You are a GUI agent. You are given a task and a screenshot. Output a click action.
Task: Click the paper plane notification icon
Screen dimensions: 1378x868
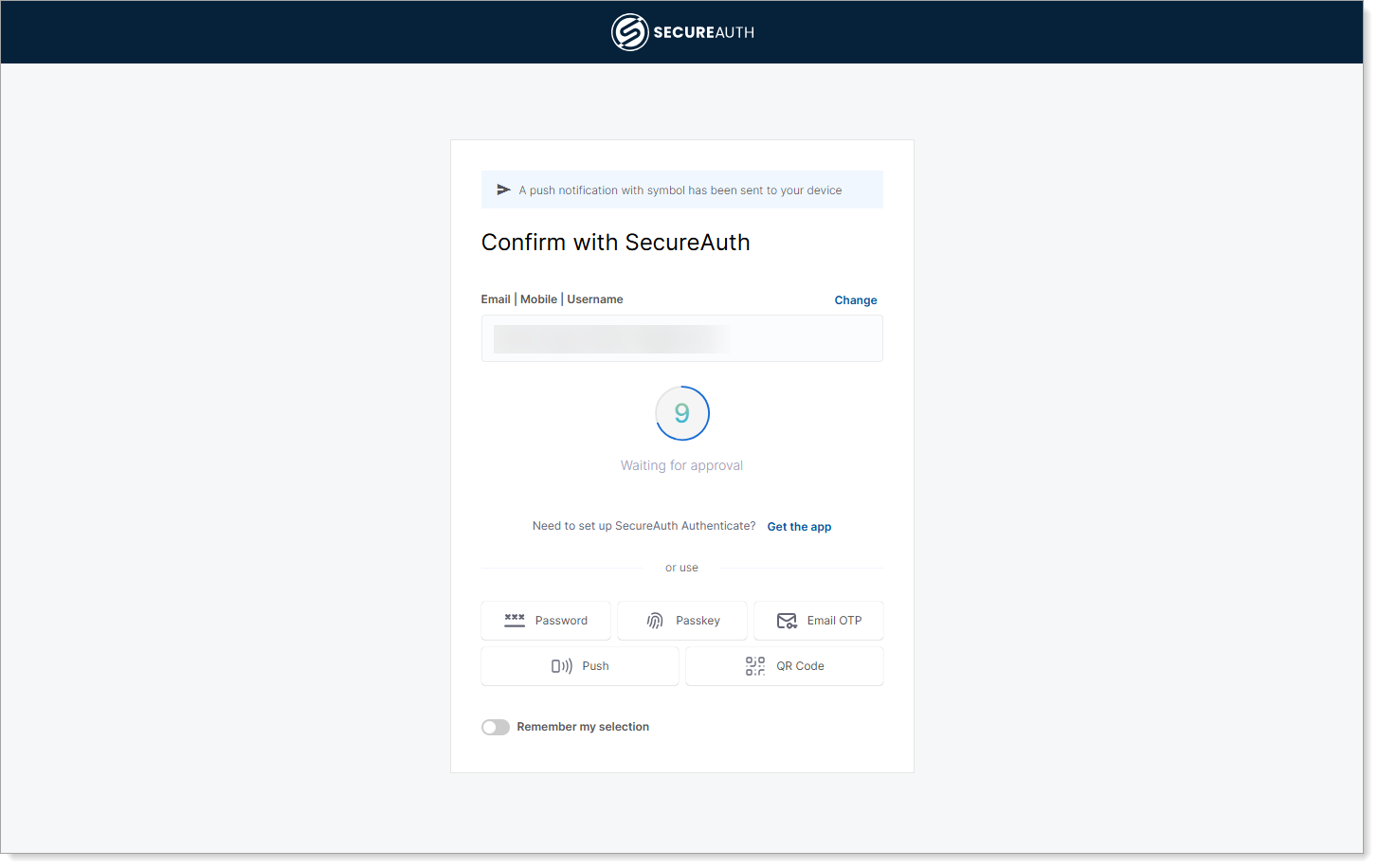coord(503,190)
